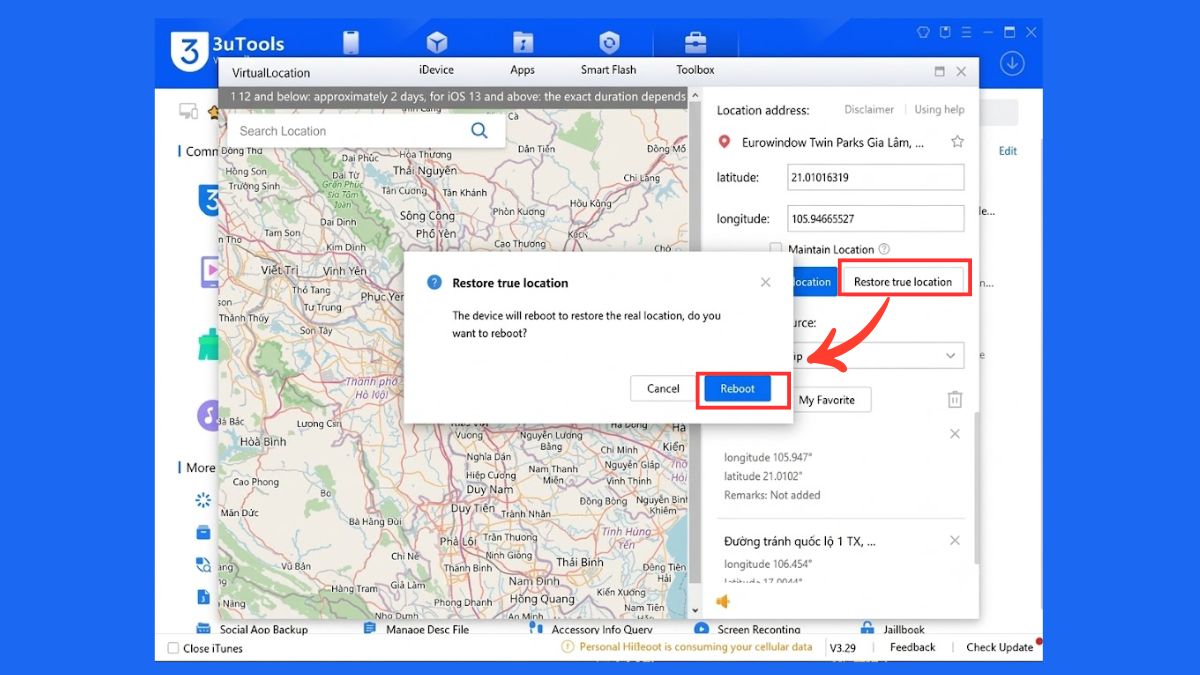This screenshot has width=1200, height=675.
Task: Maximize the VirtualLocation window
Action: (939, 72)
